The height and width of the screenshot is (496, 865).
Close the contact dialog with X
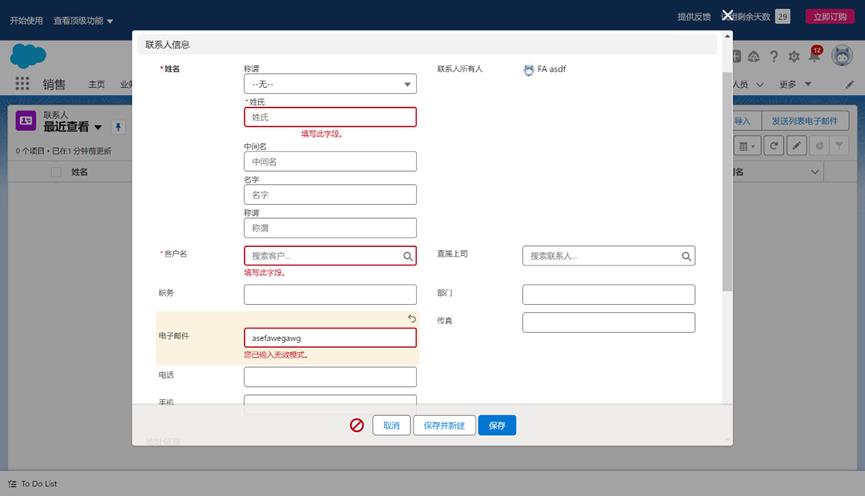point(728,16)
